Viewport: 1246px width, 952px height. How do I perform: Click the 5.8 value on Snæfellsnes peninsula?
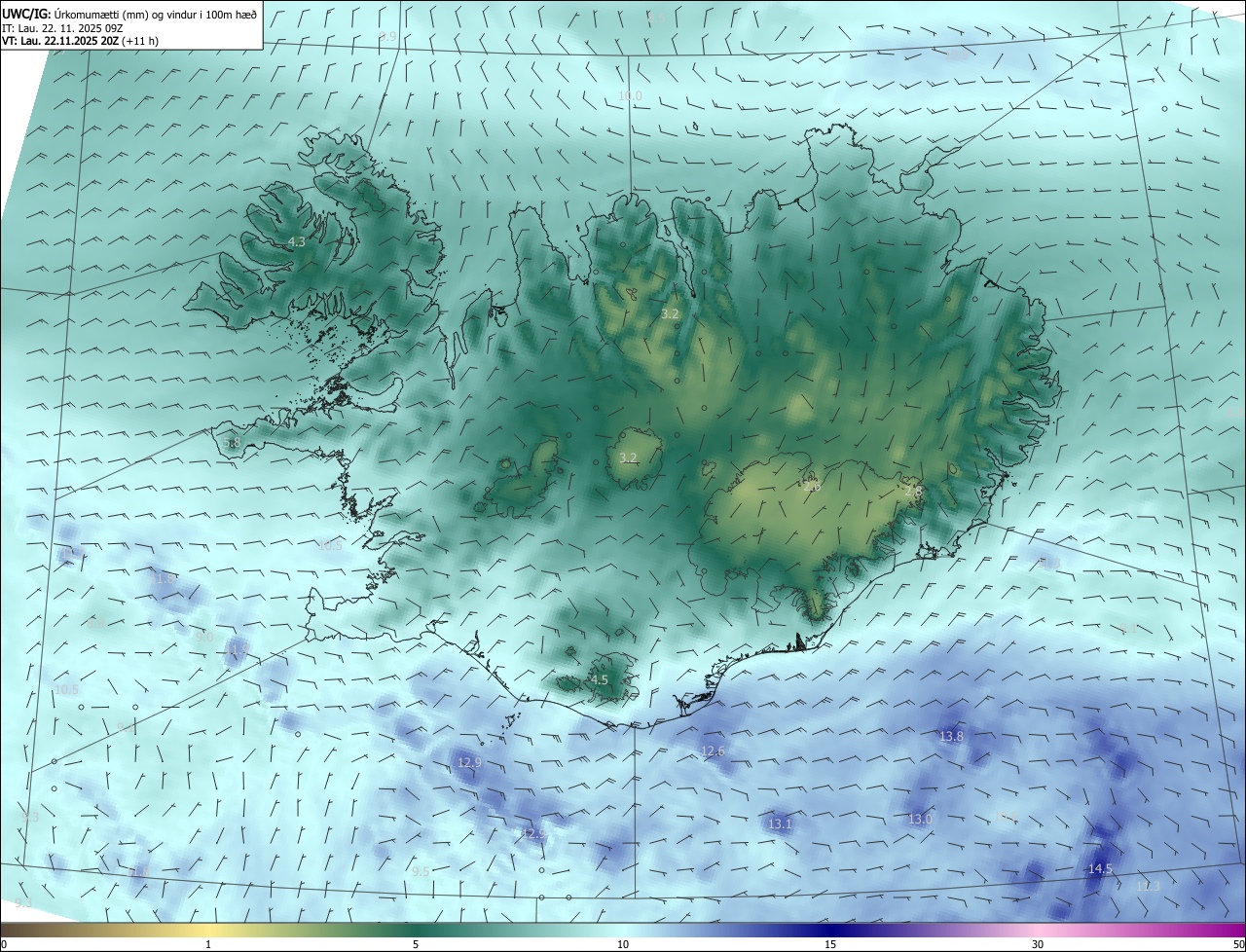click(x=232, y=443)
